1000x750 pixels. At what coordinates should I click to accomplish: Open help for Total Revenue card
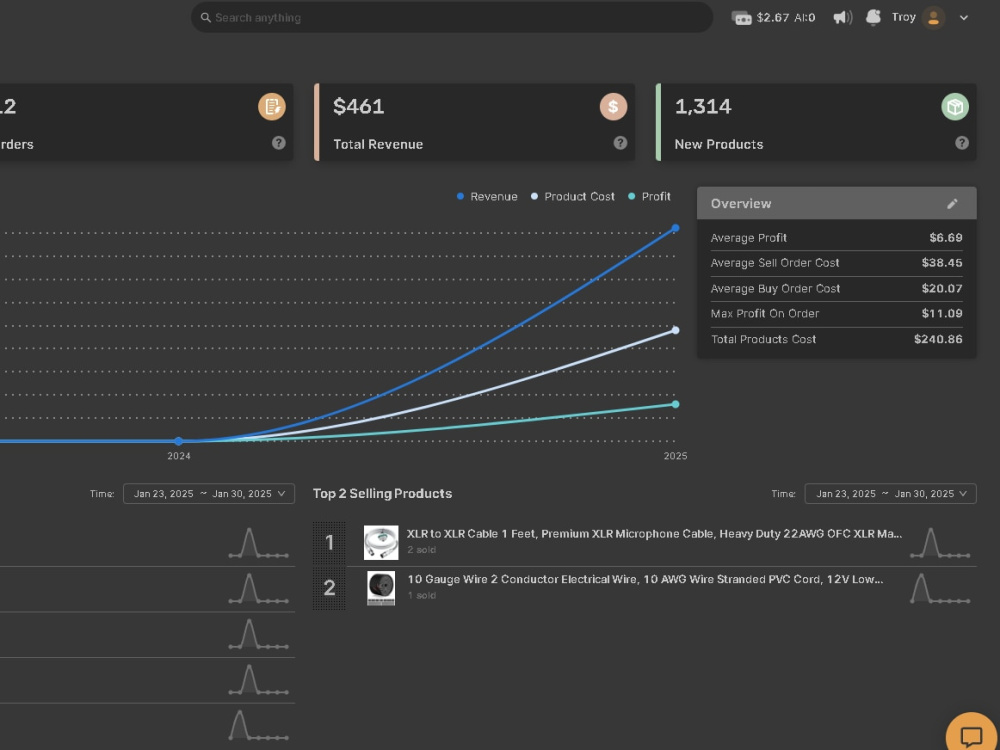coord(620,143)
